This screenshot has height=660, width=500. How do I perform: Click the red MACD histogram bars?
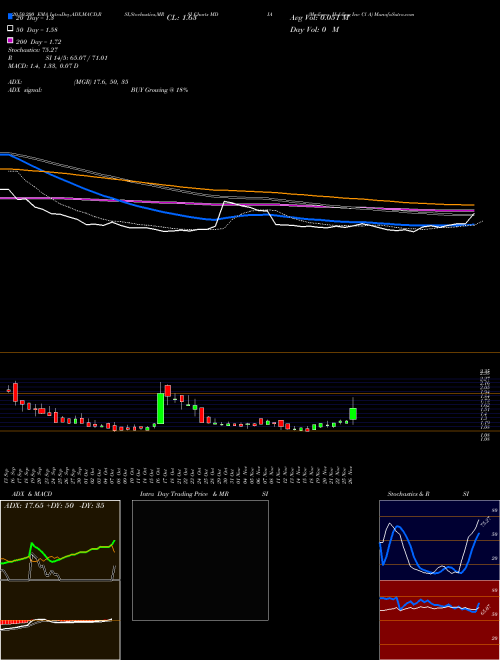(x=15, y=622)
